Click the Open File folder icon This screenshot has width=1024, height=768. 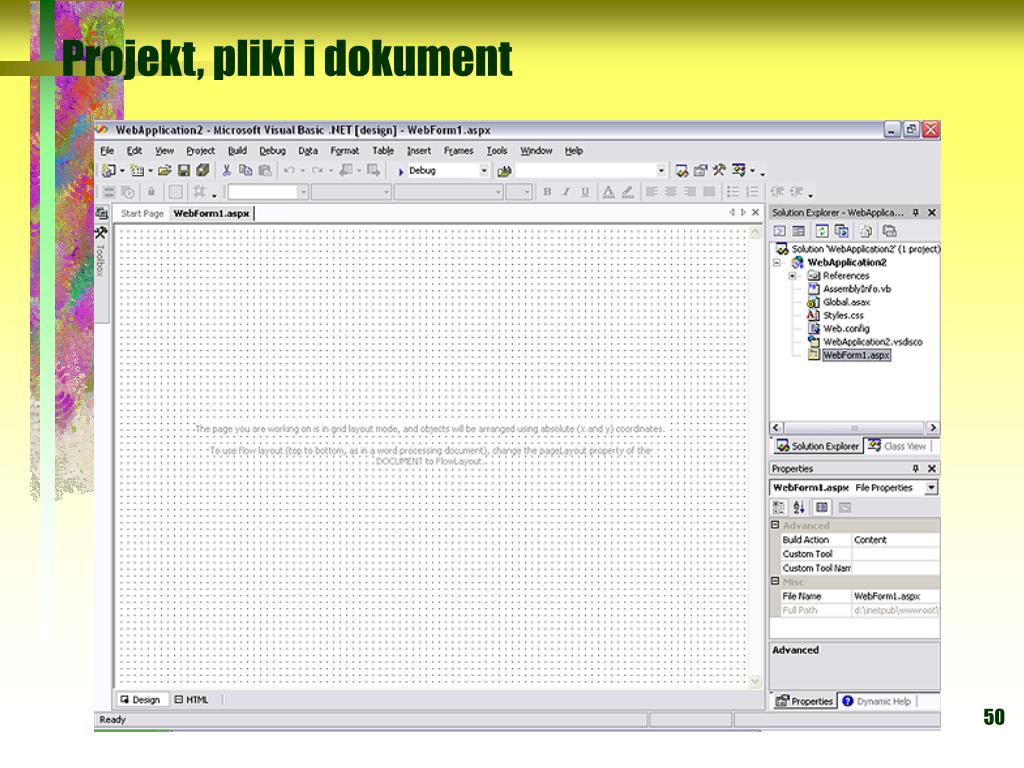(x=165, y=171)
